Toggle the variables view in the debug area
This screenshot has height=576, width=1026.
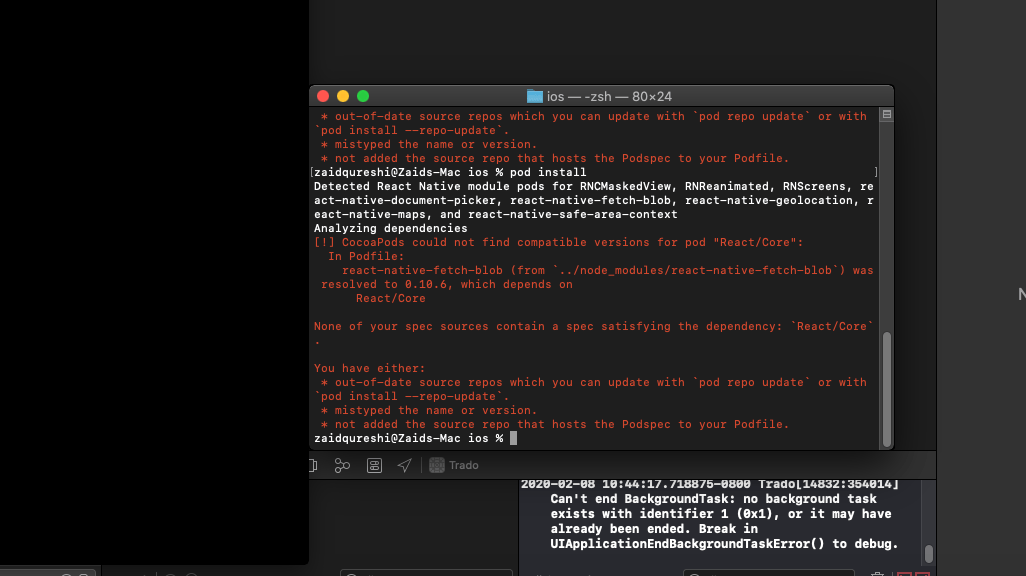click(904, 574)
